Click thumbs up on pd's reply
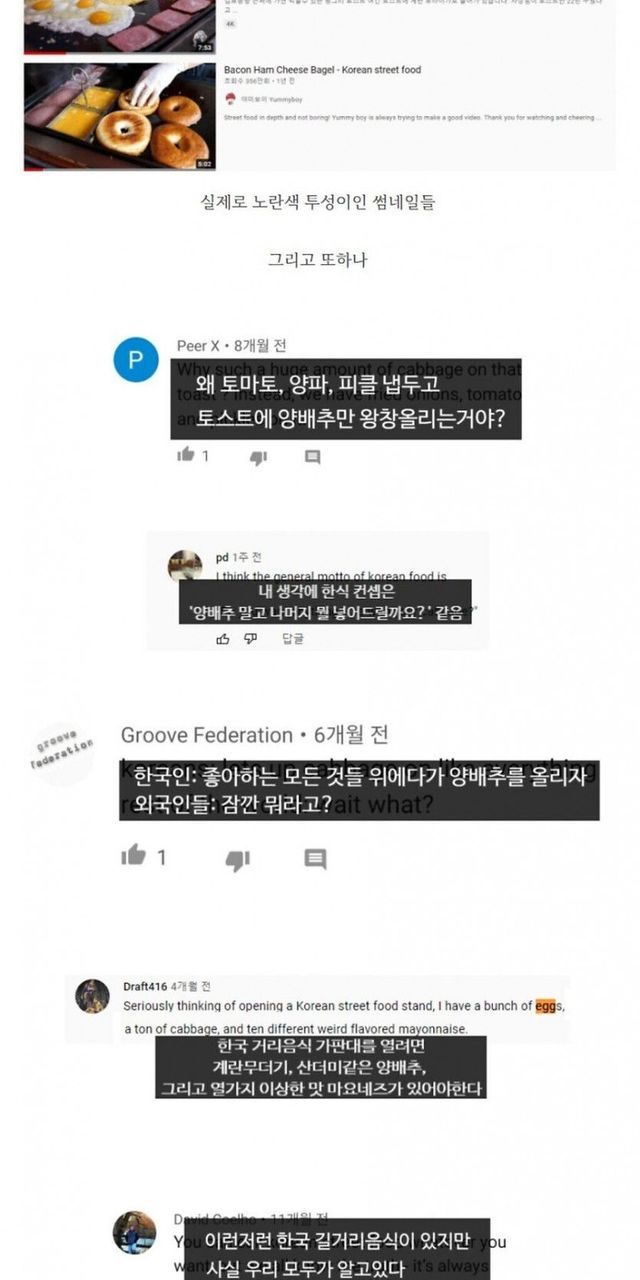Viewport: 640px width, 1280px height. [x=223, y=638]
